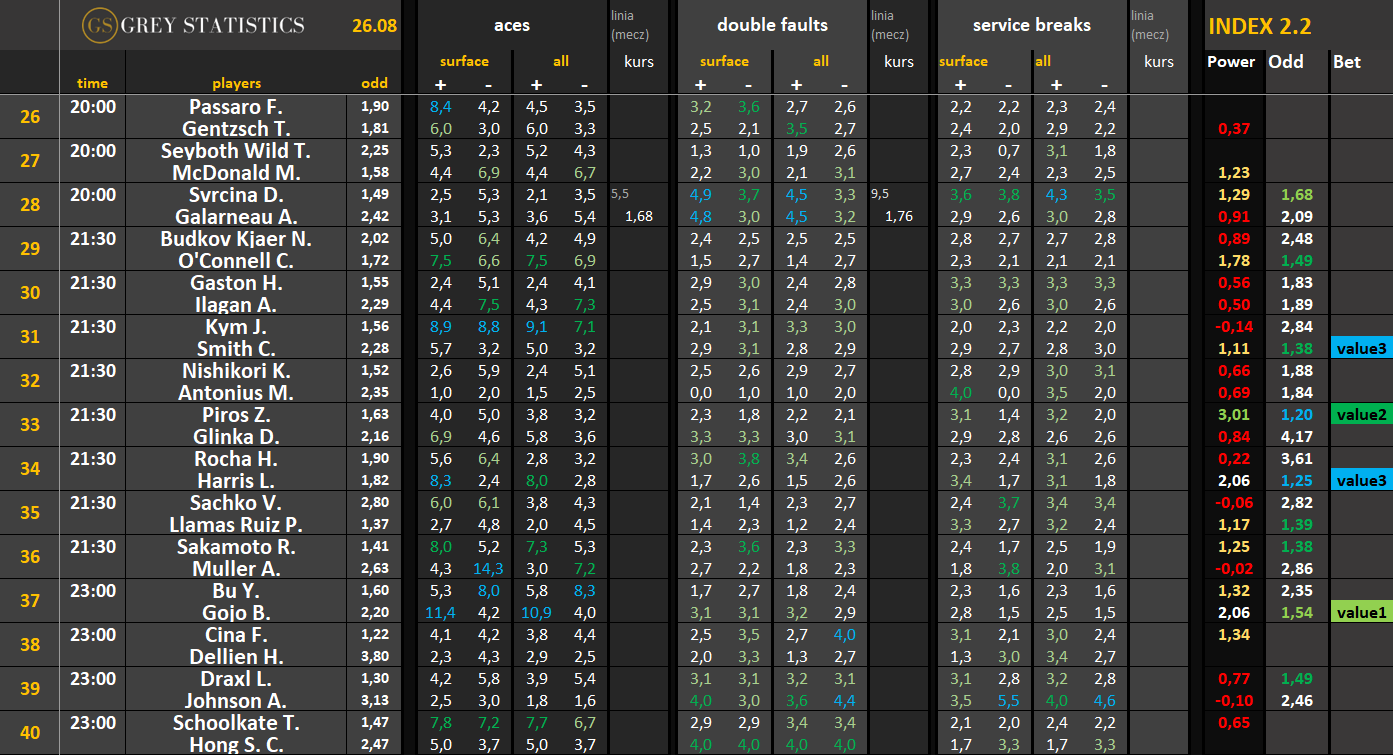
Task: Select player Harris L.
Action: pos(236,480)
